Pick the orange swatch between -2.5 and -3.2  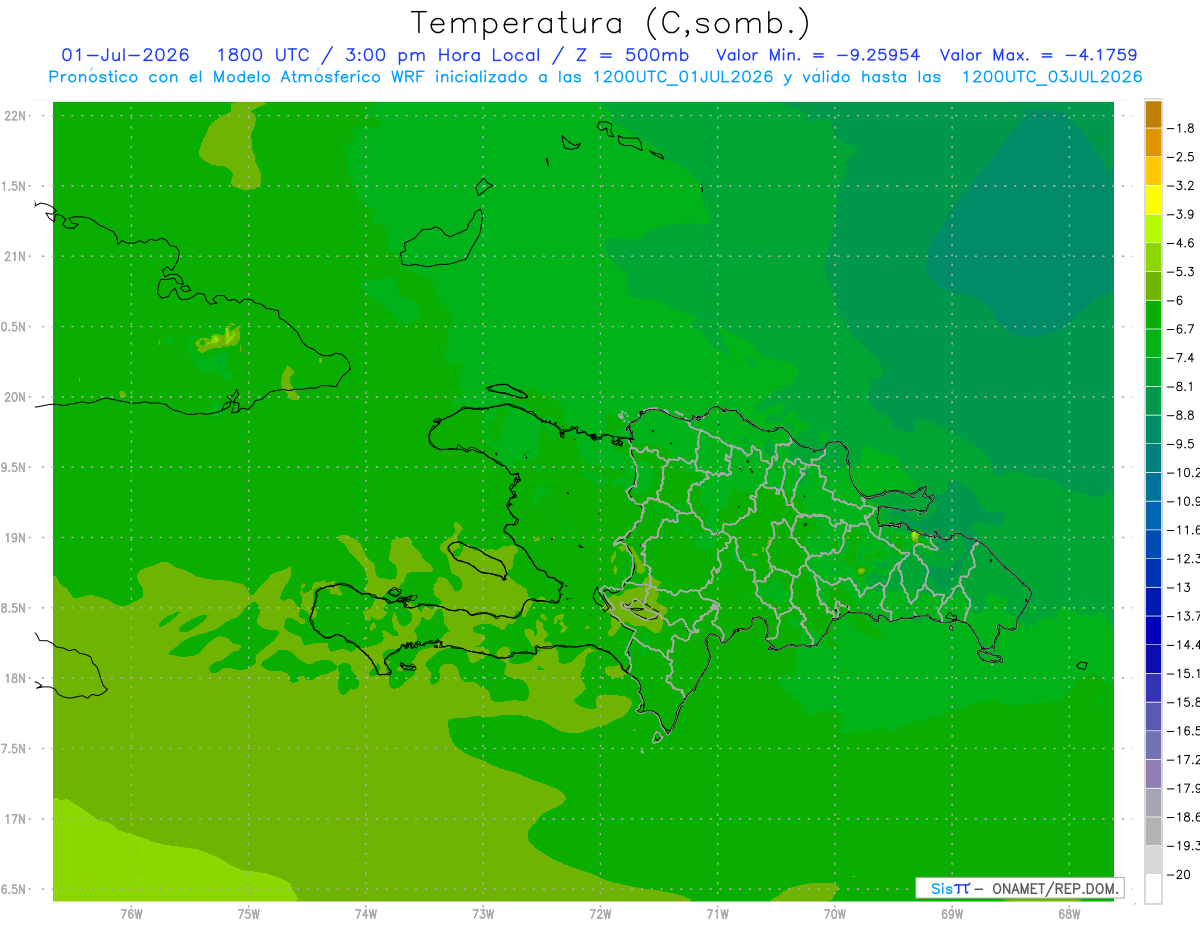tap(1153, 171)
